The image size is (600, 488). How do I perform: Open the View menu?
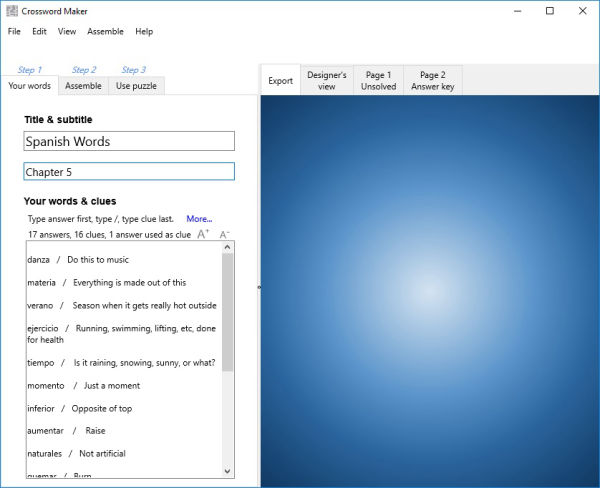point(67,32)
